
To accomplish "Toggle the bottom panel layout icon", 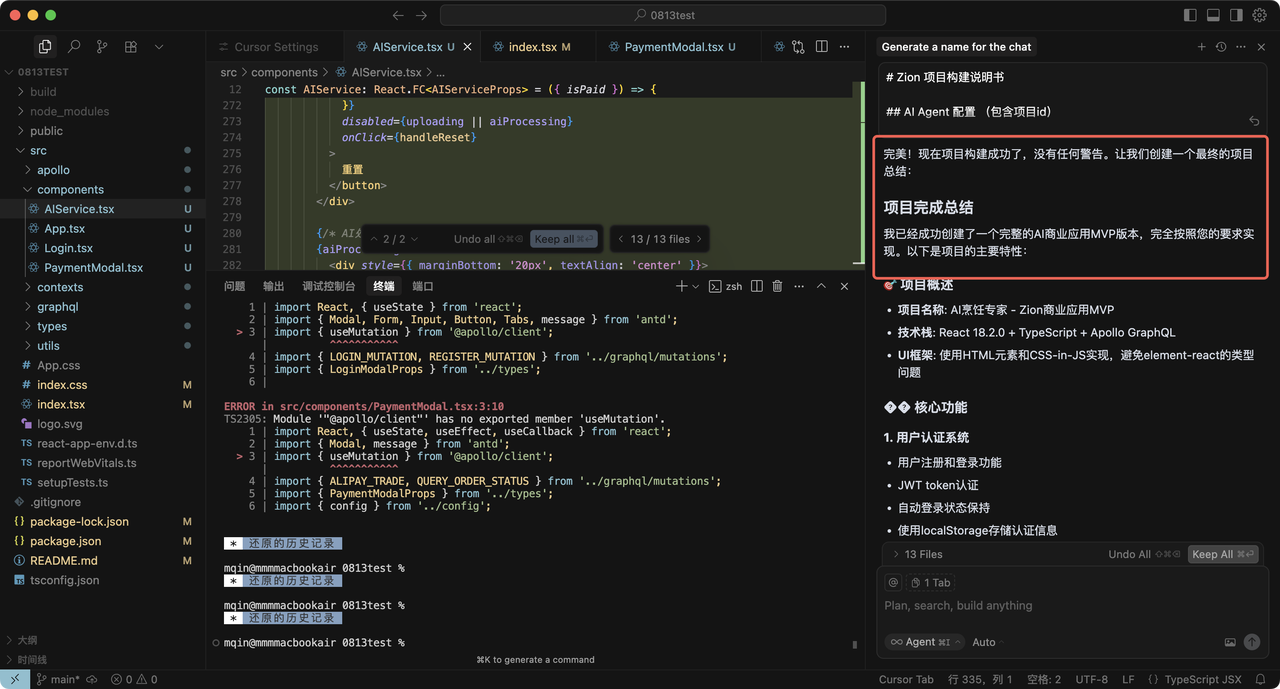I will [1213, 15].
